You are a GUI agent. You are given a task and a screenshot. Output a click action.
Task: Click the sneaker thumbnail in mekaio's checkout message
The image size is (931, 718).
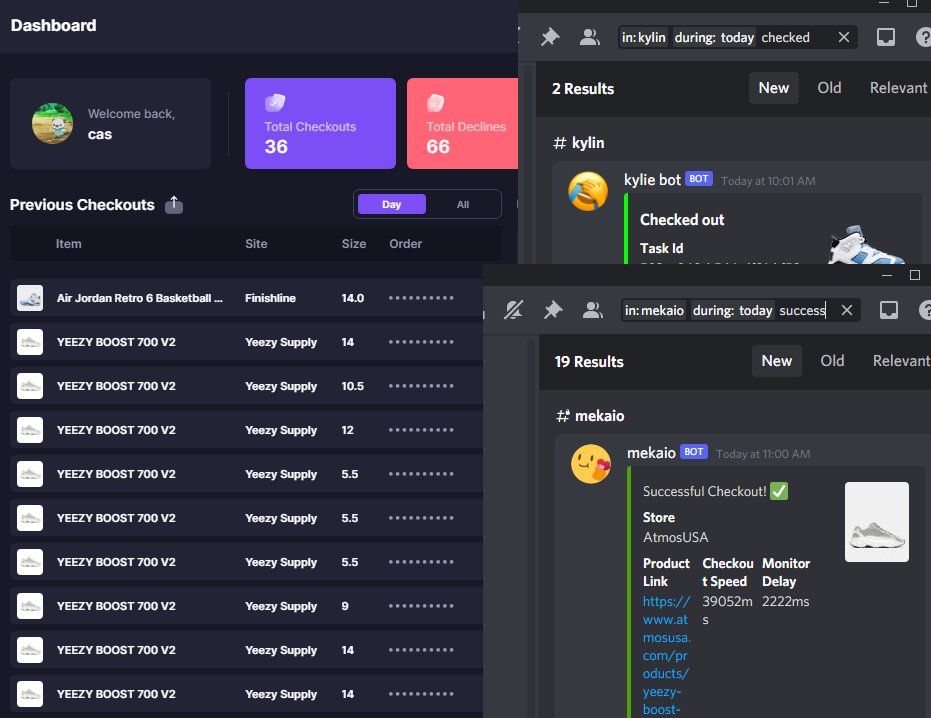[x=875, y=521]
